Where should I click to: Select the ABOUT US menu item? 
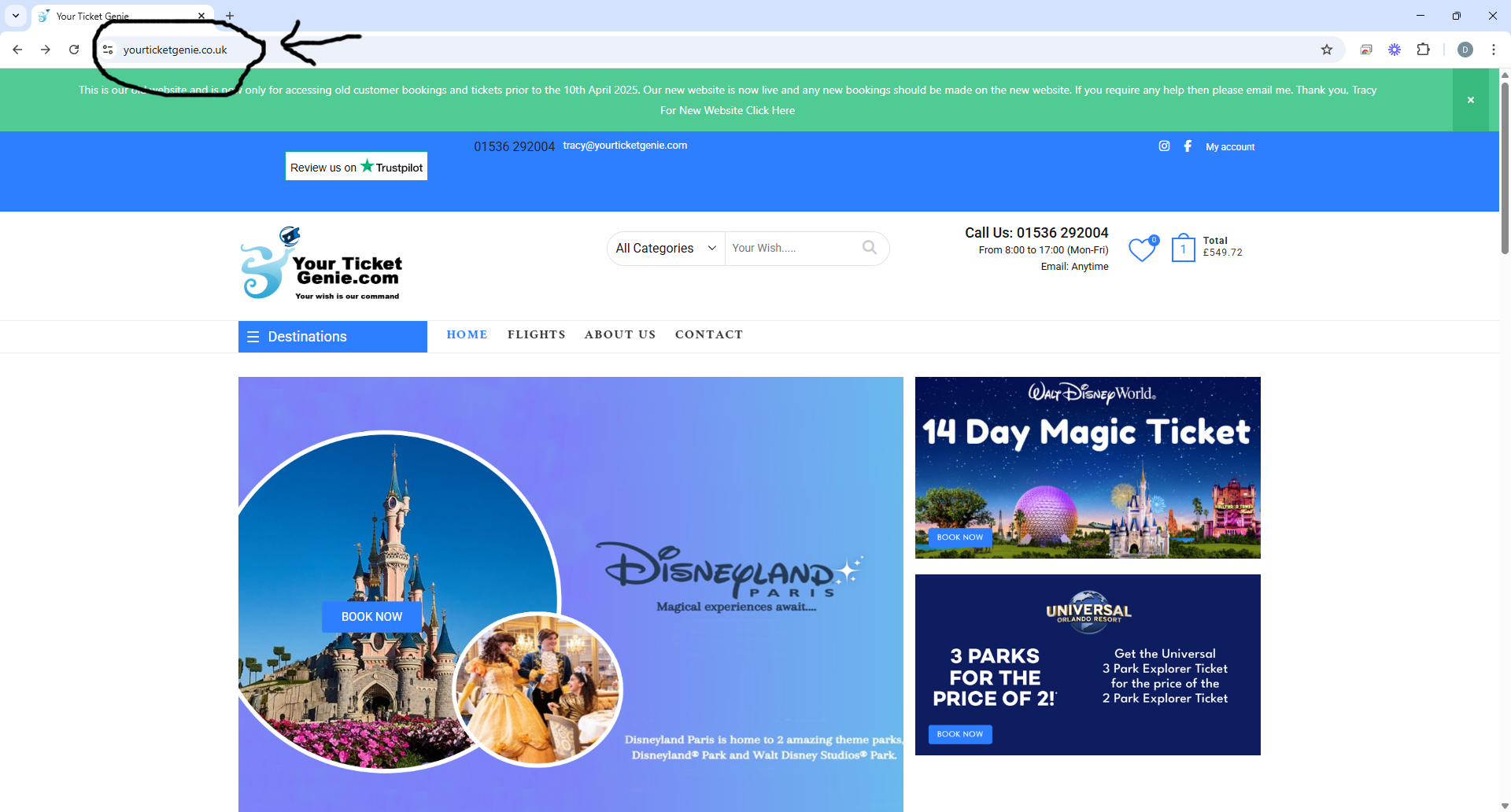[x=620, y=334]
